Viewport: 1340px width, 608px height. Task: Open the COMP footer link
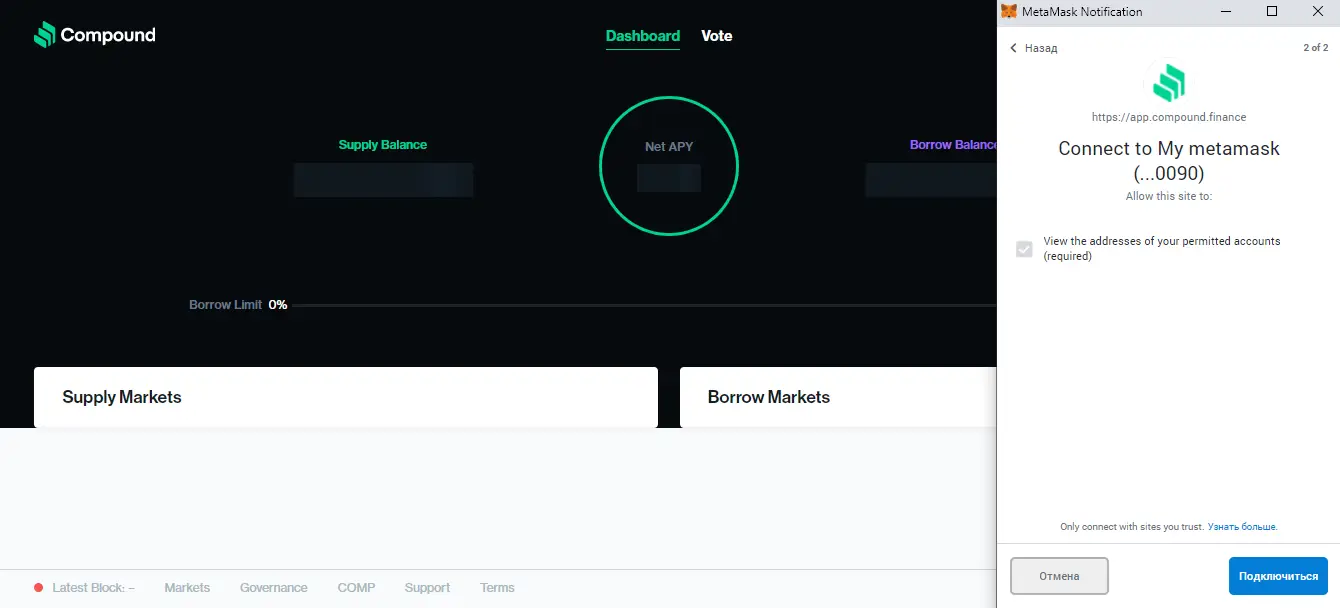click(356, 588)
